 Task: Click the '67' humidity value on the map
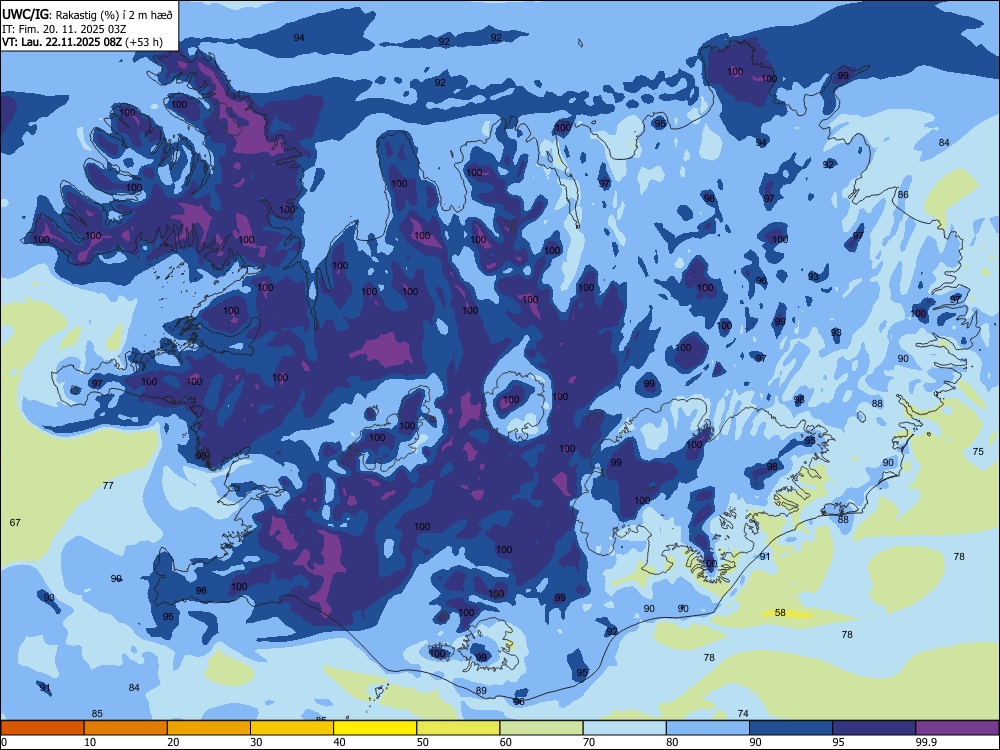click(15, 522)
